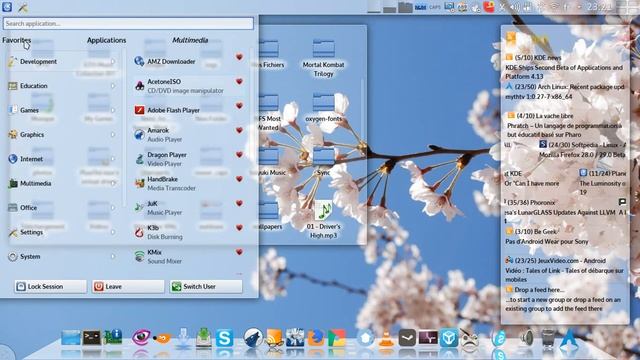Click the speaker icon in the dock
Image resolution: width=640 pixels, height=360 pixels.
[527, 338]
